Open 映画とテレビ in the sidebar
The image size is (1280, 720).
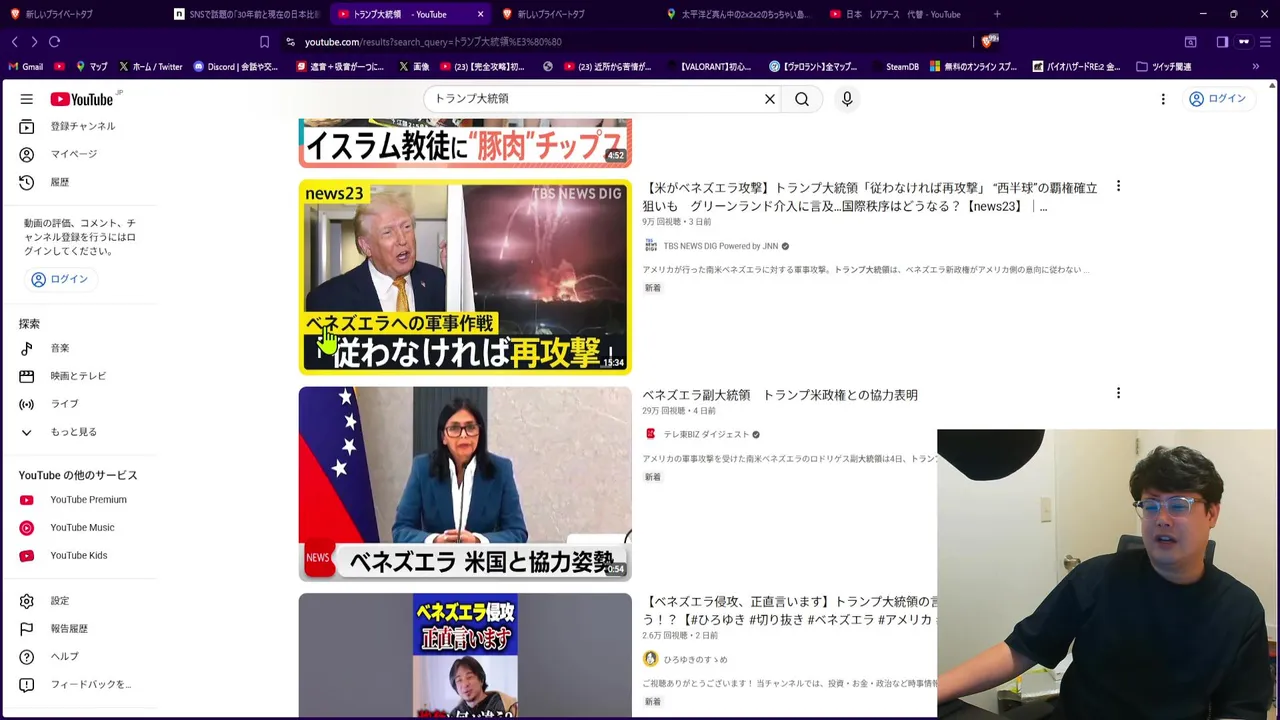coord(78,376)
